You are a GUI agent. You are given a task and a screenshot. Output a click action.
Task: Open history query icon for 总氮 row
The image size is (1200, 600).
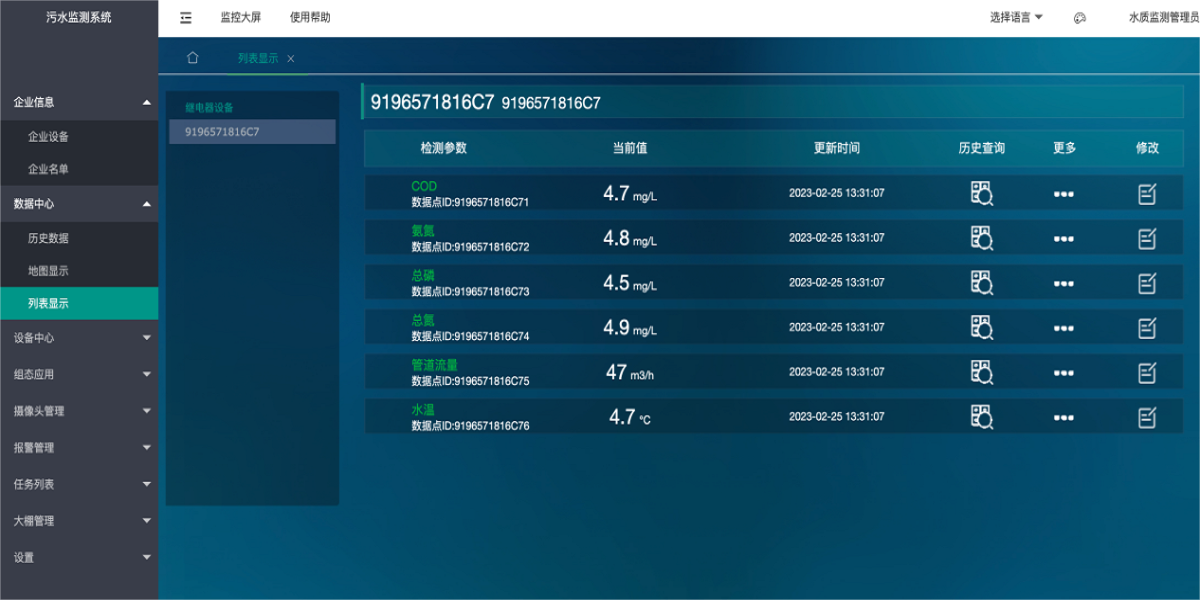pyautogui.click(x=981, y=327)
